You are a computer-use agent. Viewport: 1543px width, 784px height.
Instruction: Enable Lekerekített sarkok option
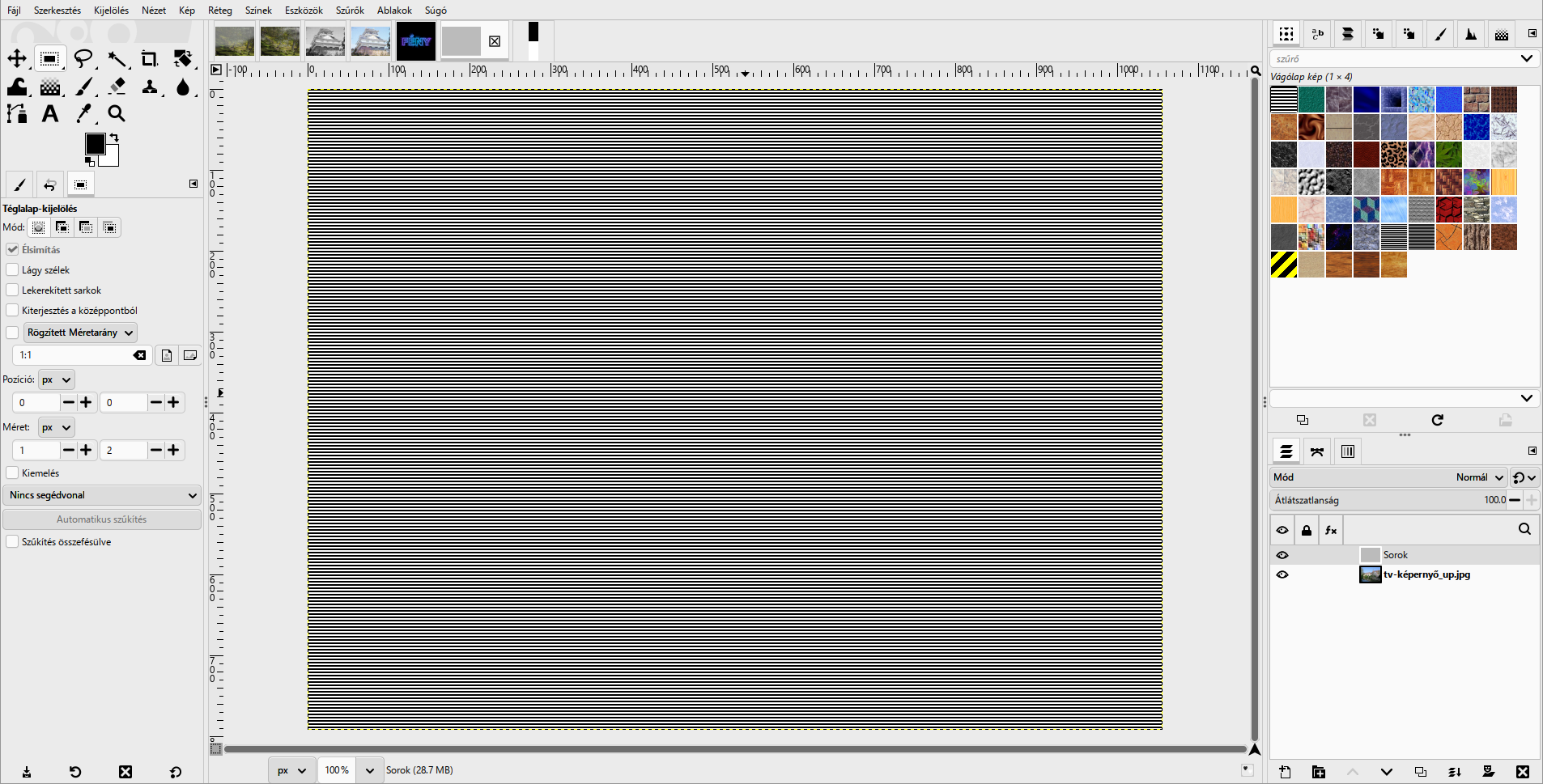(x=12, y=290)
